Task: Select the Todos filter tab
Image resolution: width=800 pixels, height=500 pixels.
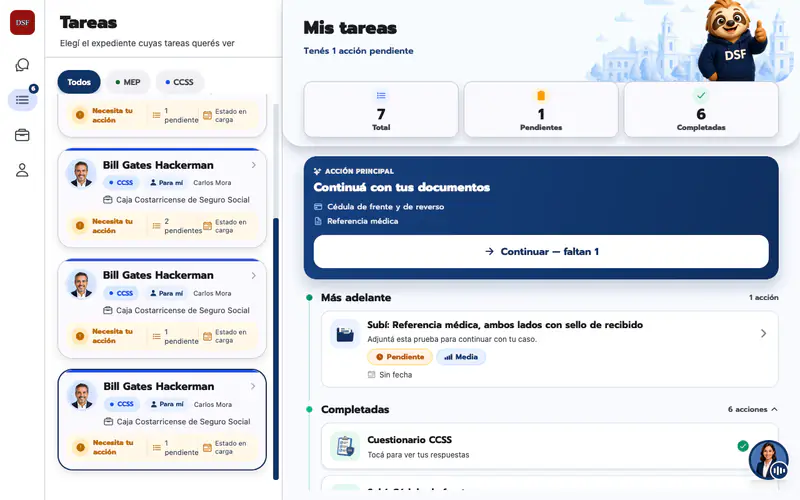Action: 79,82
